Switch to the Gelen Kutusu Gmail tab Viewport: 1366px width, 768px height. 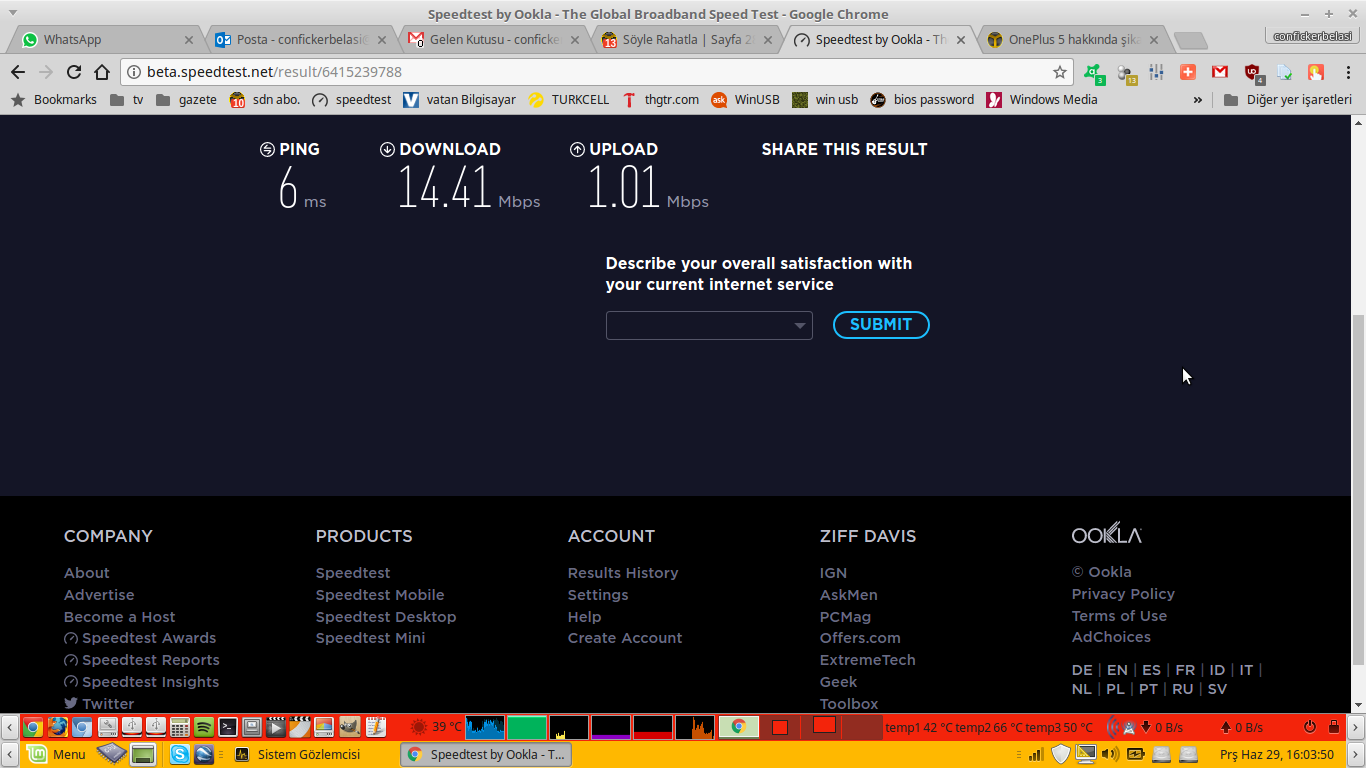(x=494, y=40)
